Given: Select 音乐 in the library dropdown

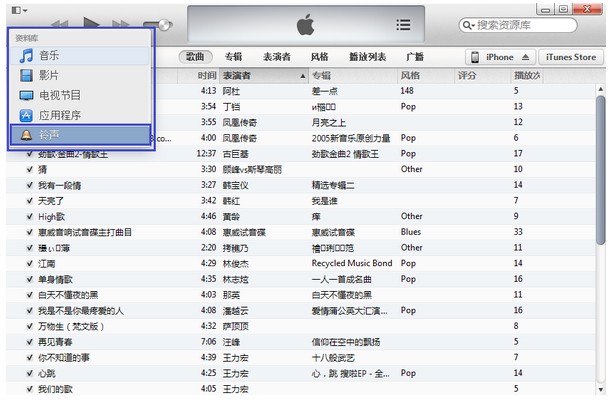Looking at the screenshot, I should click(50, 56).
